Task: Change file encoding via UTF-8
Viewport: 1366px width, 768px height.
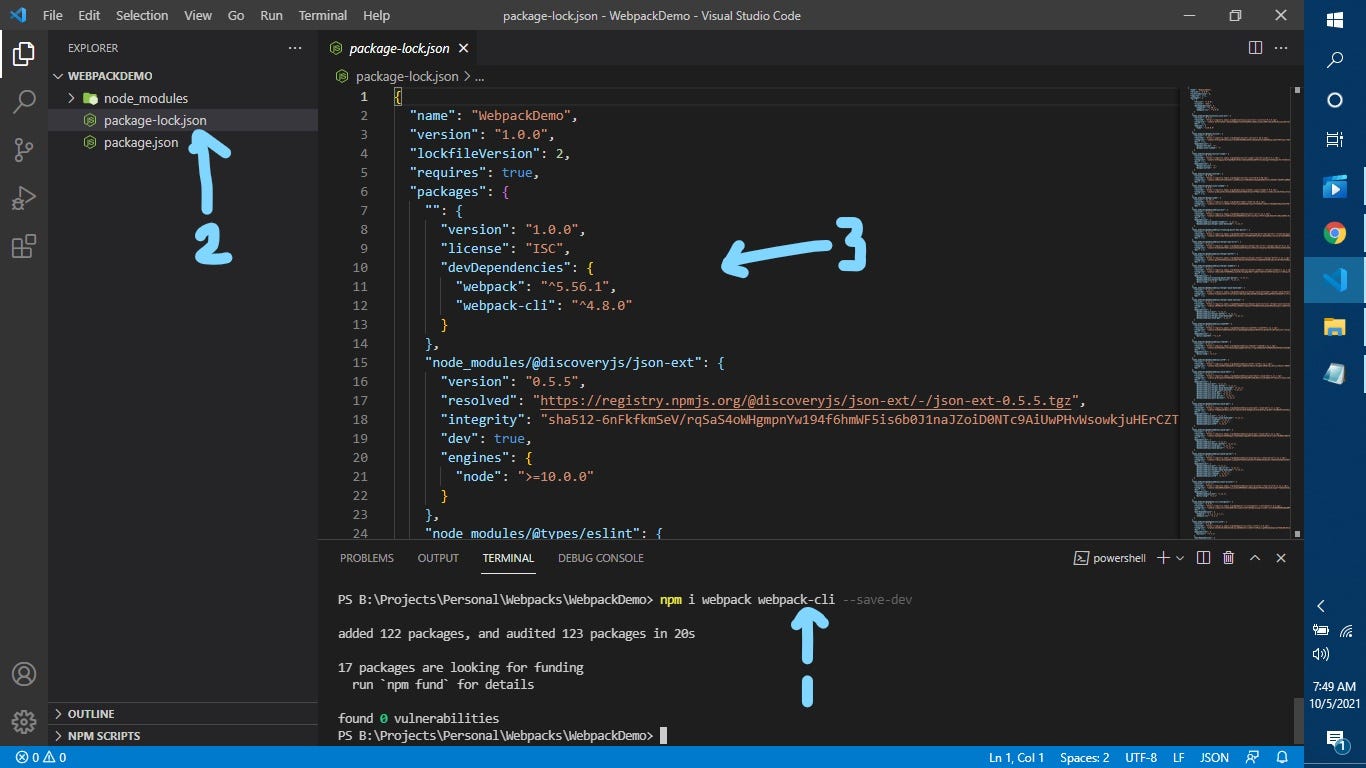Action: pyautogui.click(x=1141, y=758)
